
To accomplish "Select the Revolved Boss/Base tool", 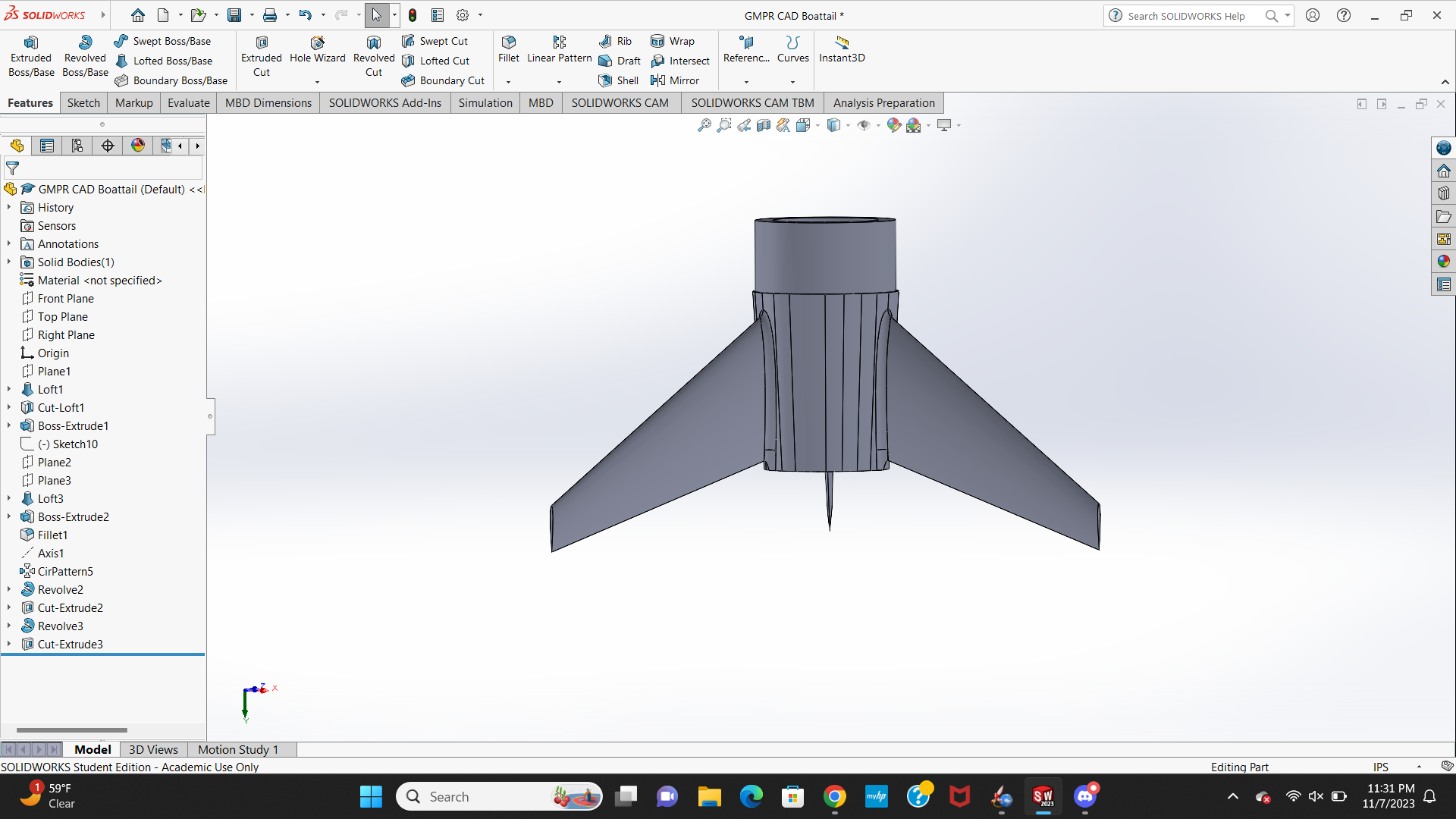I will (x=85, y=57).
